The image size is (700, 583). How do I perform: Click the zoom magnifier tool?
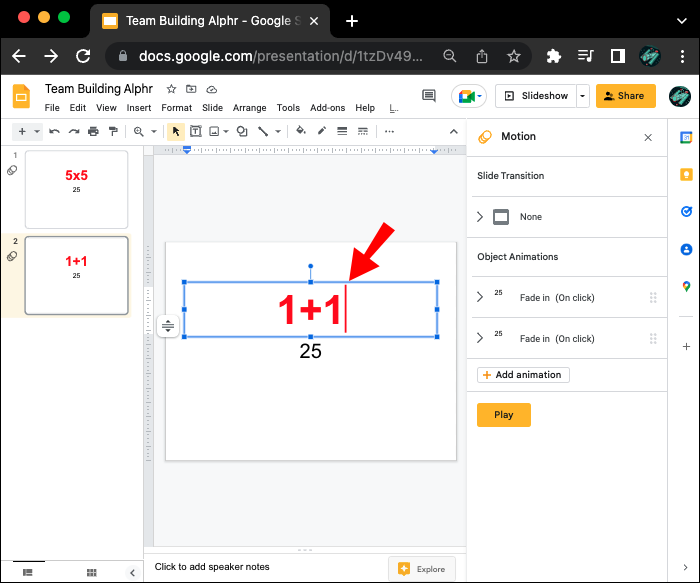pyautogui.click(x=138, y=131)
